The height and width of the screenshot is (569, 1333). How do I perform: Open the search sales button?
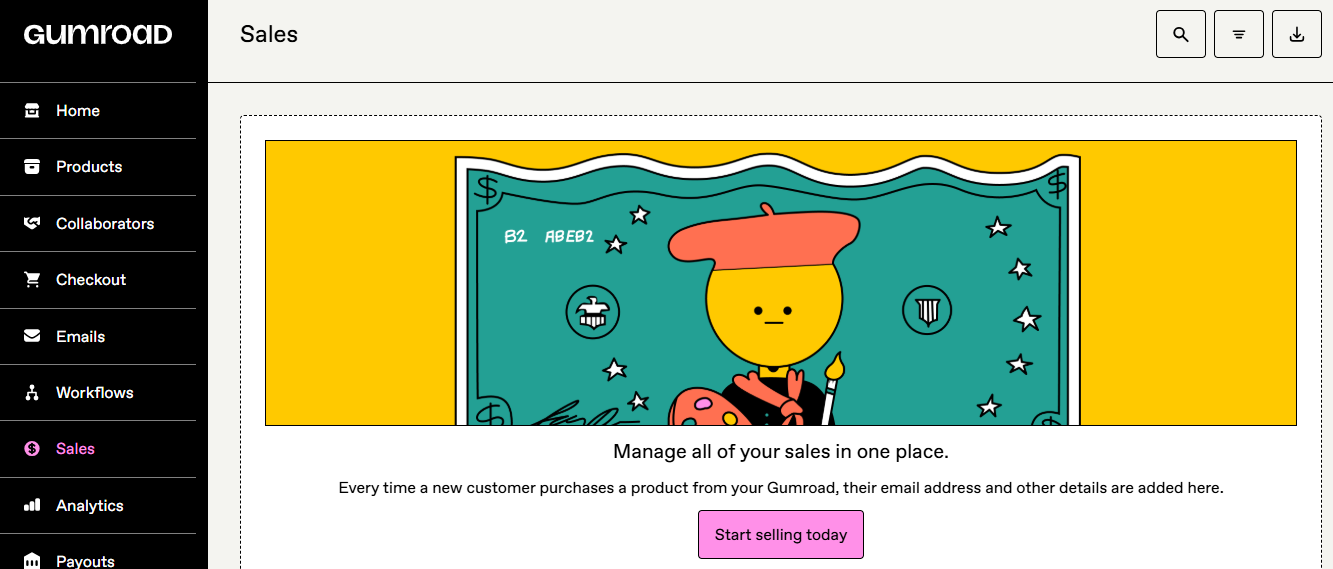click(1181, 34)
